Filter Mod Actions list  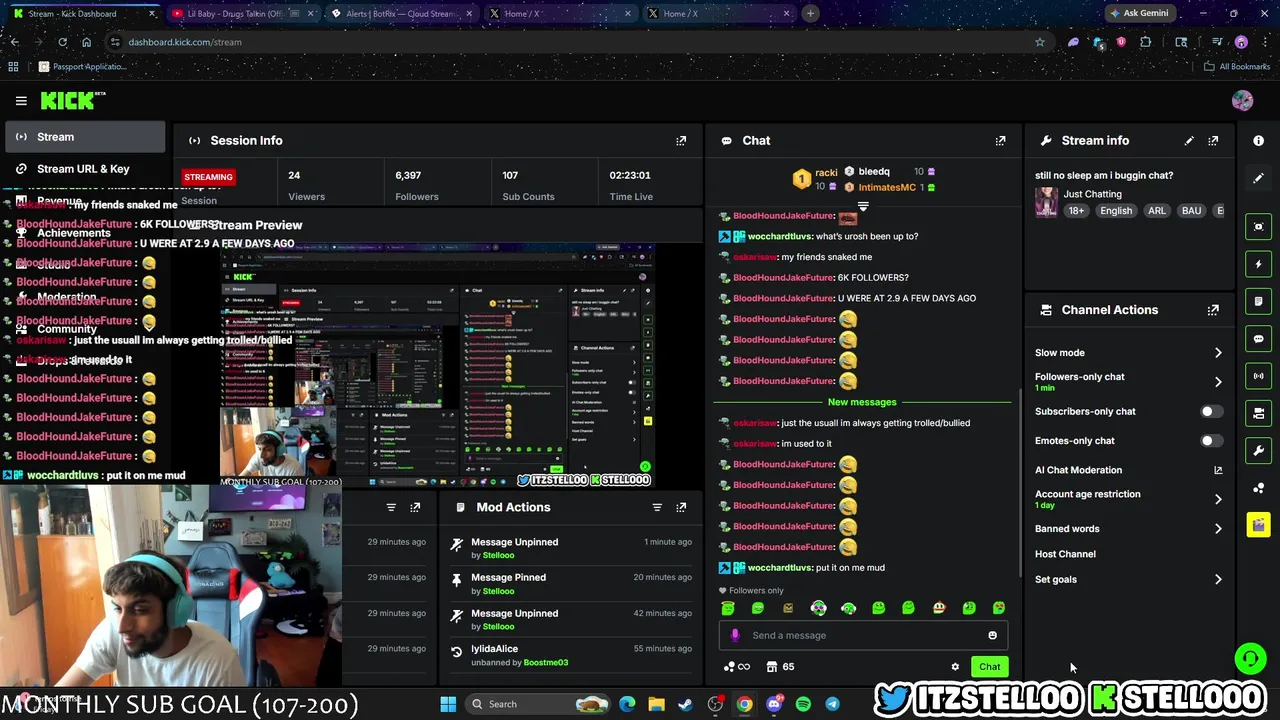pos(657,507)
